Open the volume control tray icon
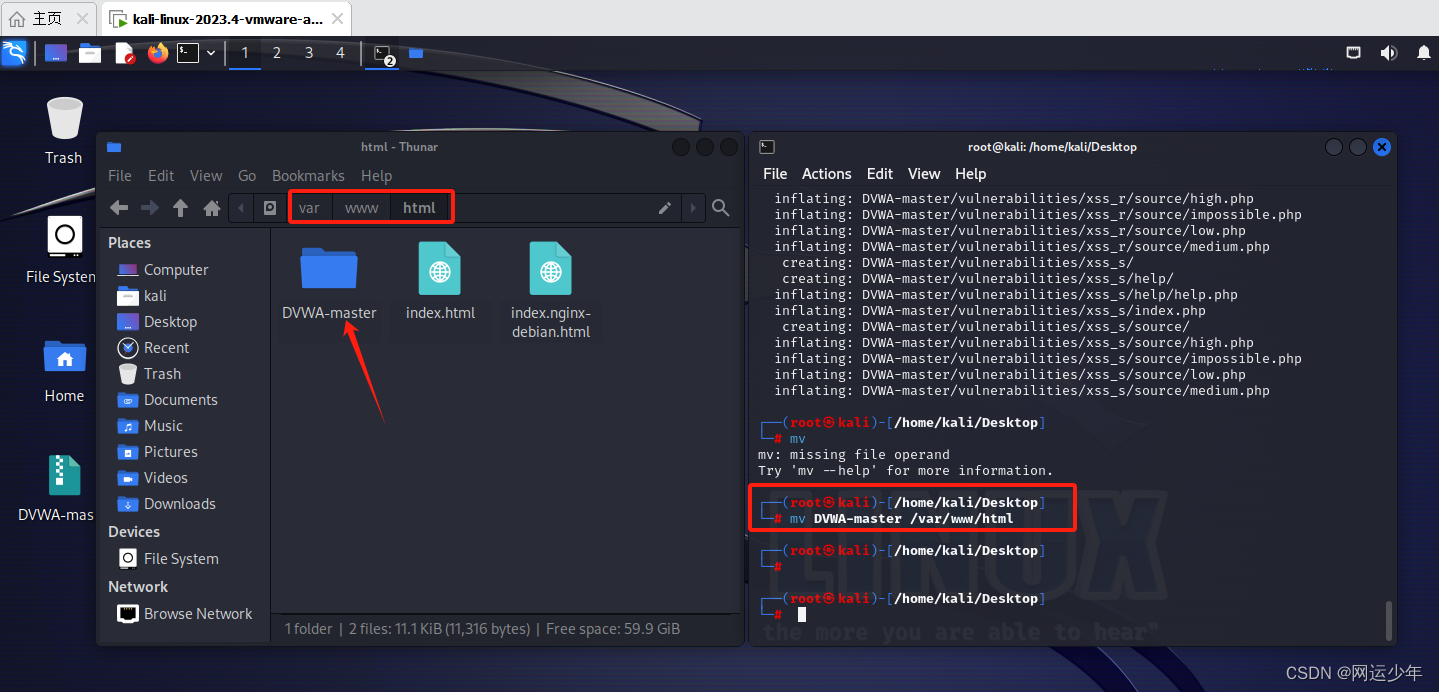The width and height of the screenshot is (1439, 692). [x=1388, y=53]
